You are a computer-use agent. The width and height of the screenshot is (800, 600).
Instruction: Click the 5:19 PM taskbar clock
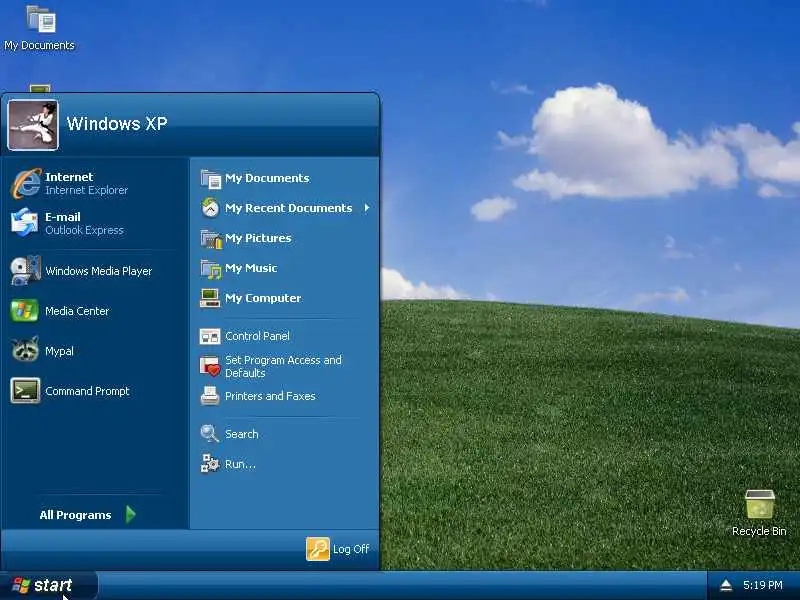pos(763,585)
